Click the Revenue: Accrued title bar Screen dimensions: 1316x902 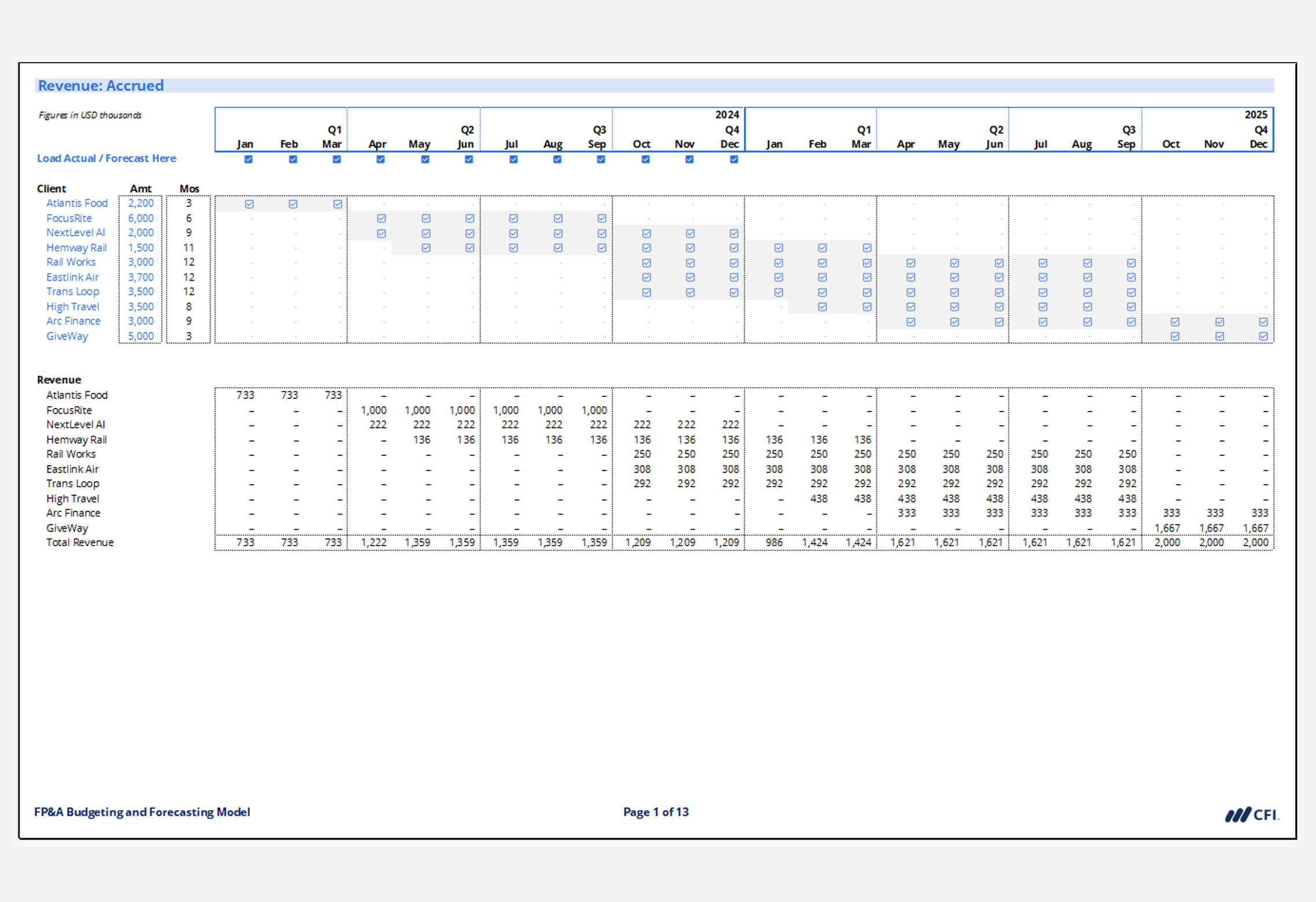[x=100, y=85]
